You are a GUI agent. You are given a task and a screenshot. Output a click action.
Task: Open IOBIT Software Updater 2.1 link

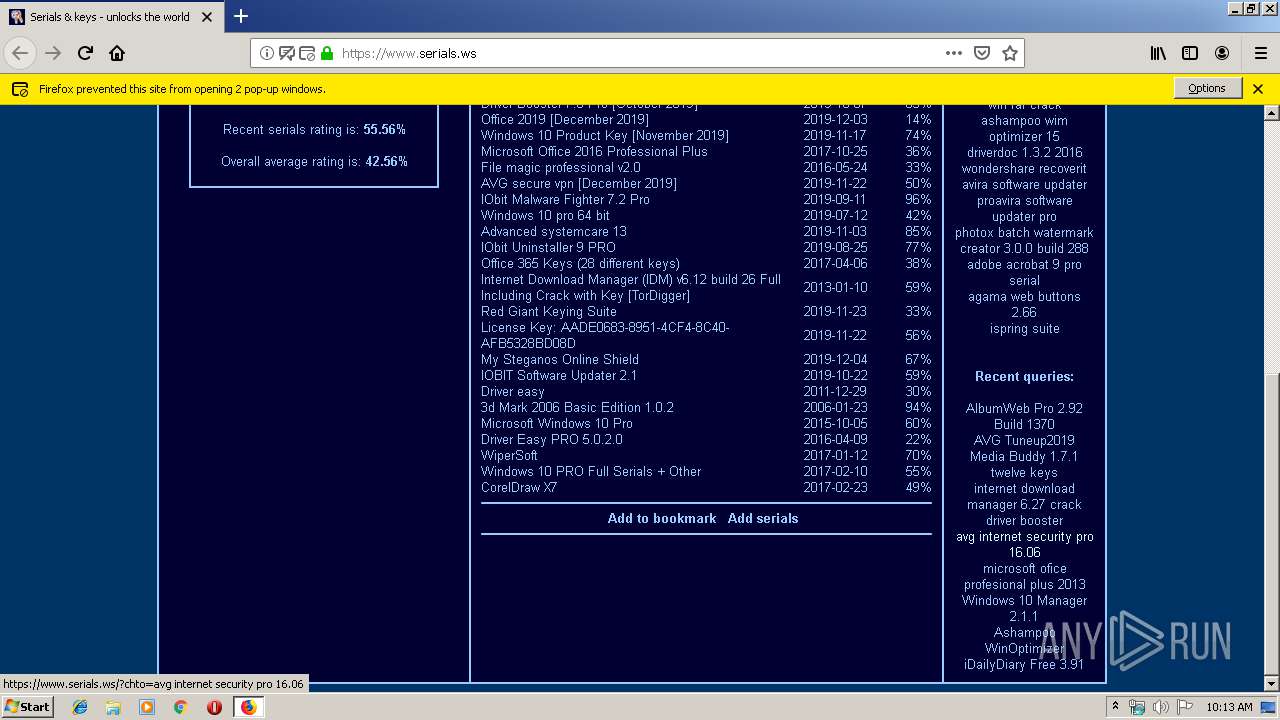(559, 375)
